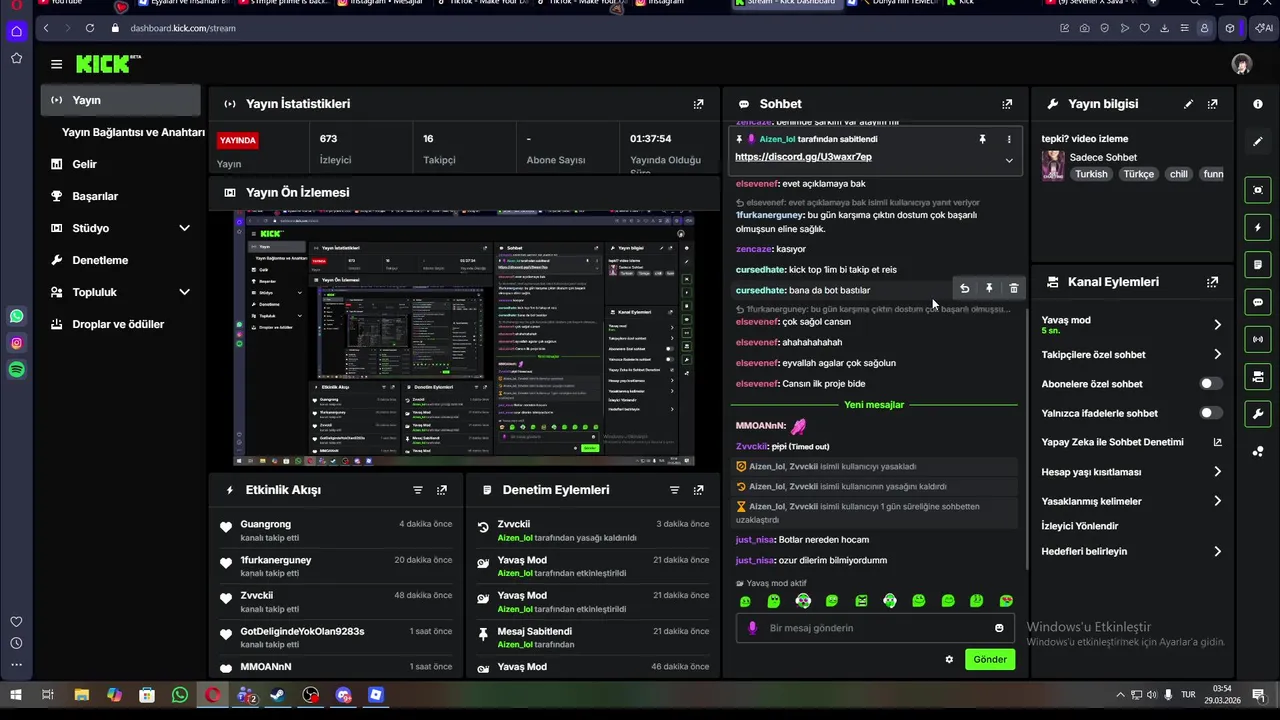Screen dimensions: 1280x720
Task: Open the profile avatar in the top right
Action: [1242, 64]
